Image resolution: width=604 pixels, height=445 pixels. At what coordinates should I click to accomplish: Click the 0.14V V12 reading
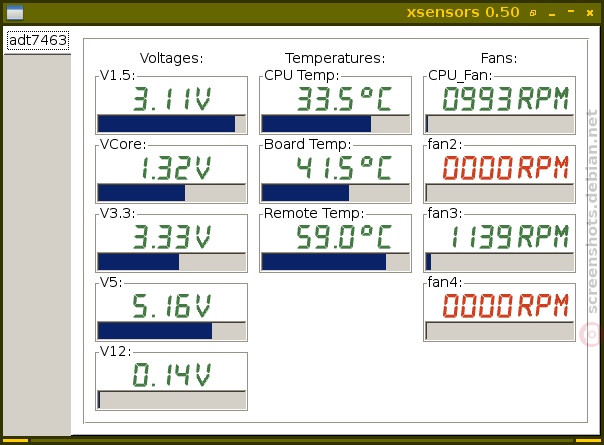pyautogui.click(x=172, y=375)
